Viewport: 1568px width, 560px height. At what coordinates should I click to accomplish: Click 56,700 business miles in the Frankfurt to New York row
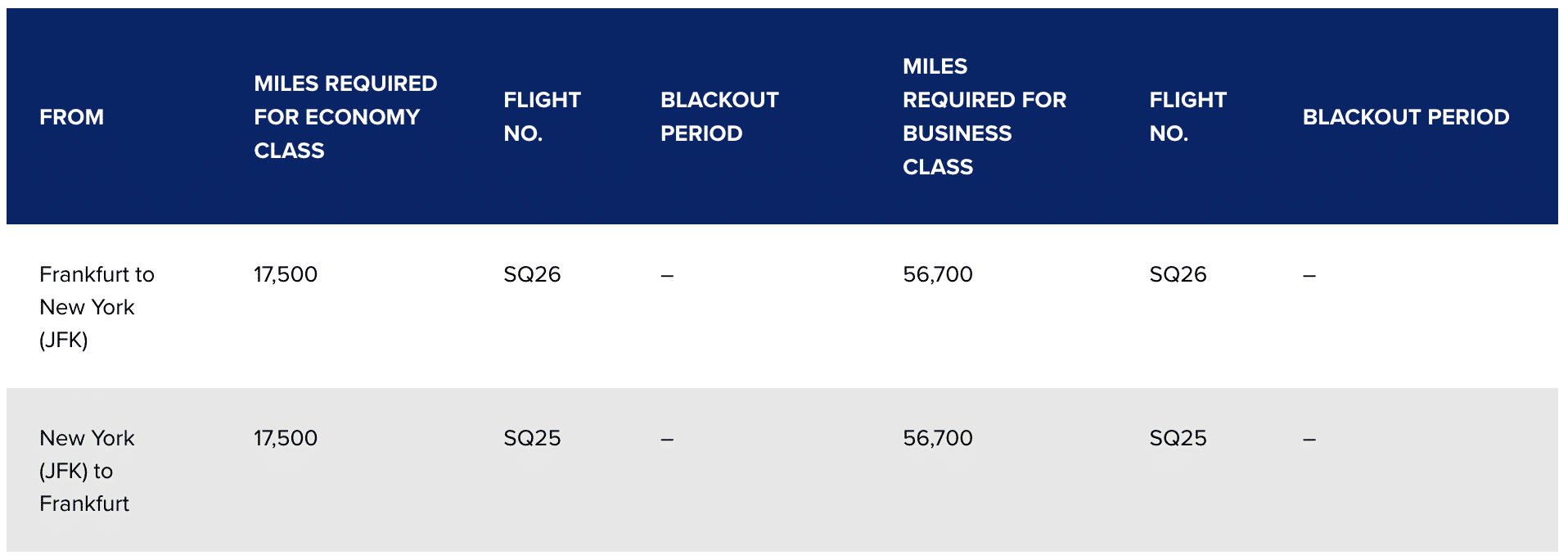pos(938,274)
